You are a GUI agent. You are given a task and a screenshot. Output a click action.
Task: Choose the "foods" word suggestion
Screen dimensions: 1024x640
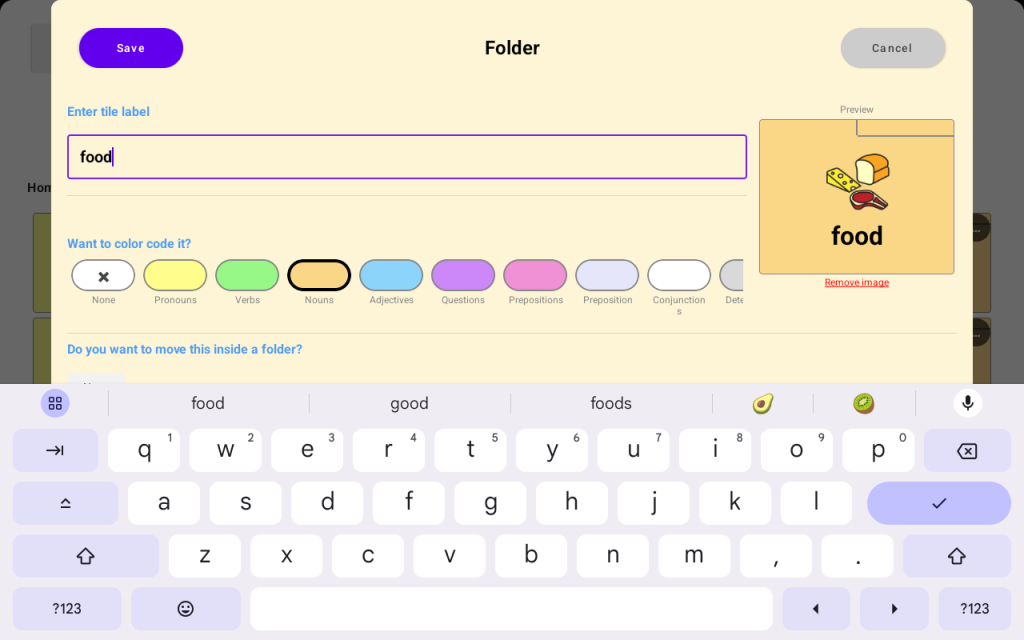point(611,403)
